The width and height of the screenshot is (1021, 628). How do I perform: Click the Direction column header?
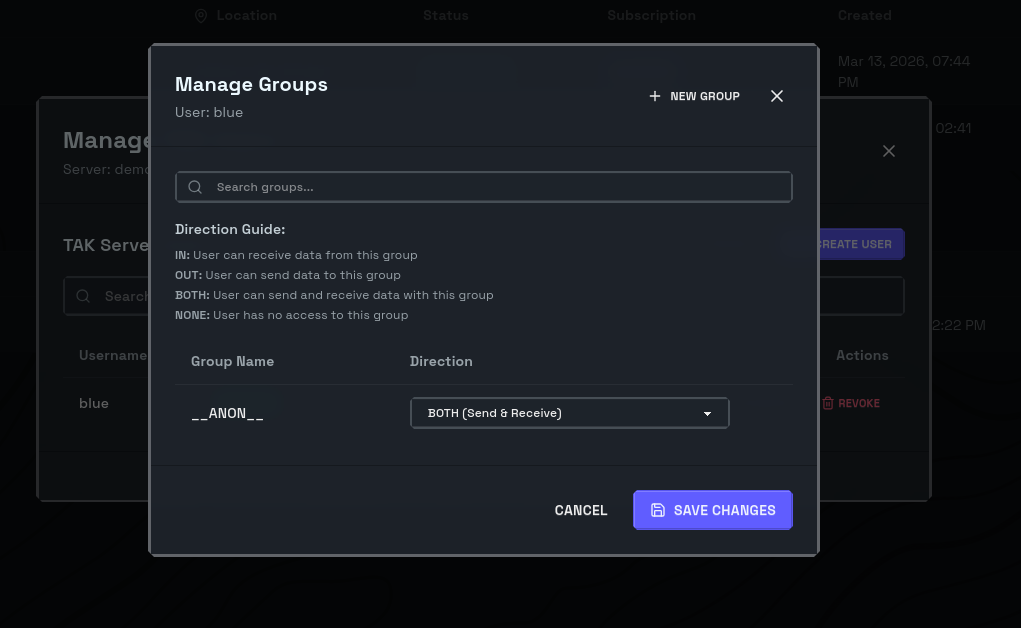tap(441, 361)
